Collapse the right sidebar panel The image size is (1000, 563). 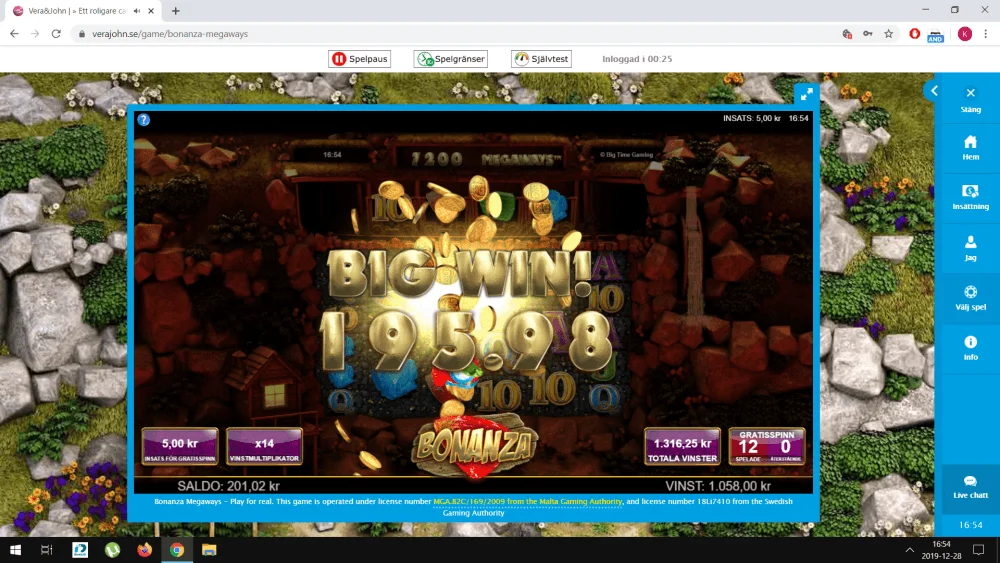[x=933, y=91]
